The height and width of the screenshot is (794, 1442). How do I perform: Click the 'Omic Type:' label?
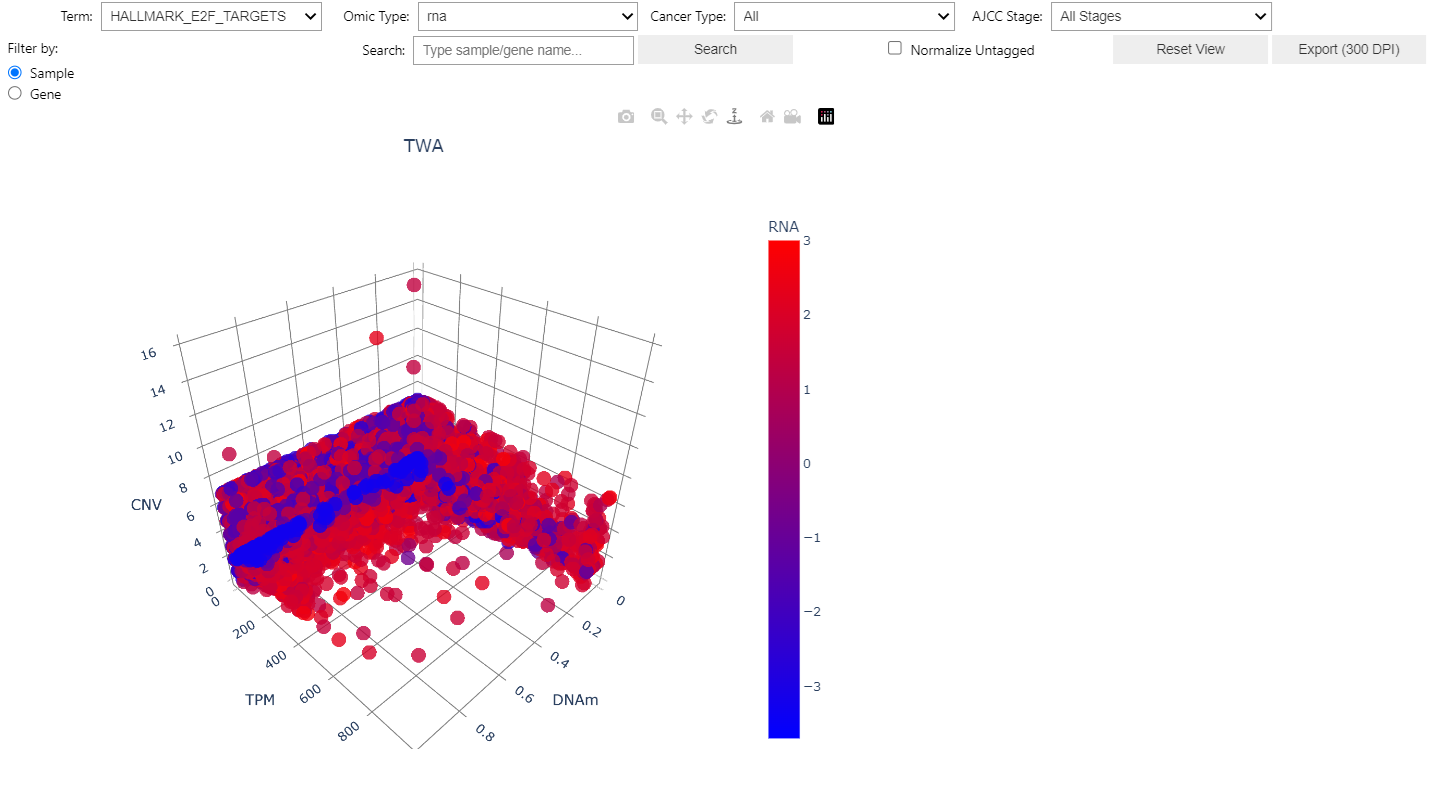[376, 16]
